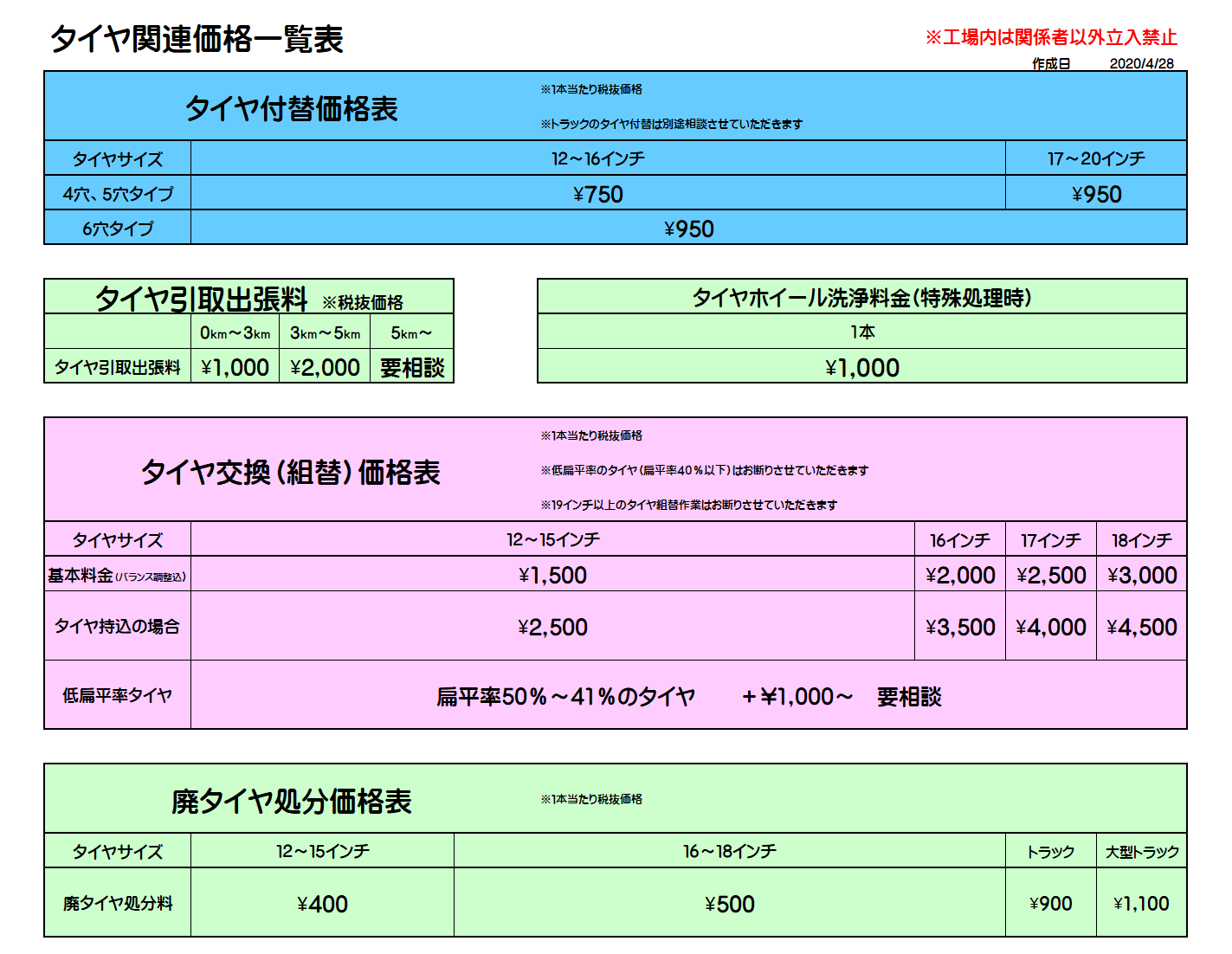1232x954 pixels.
Task: Click ¥1,000 under the 0km～3km column
Action: click(235, 367)
